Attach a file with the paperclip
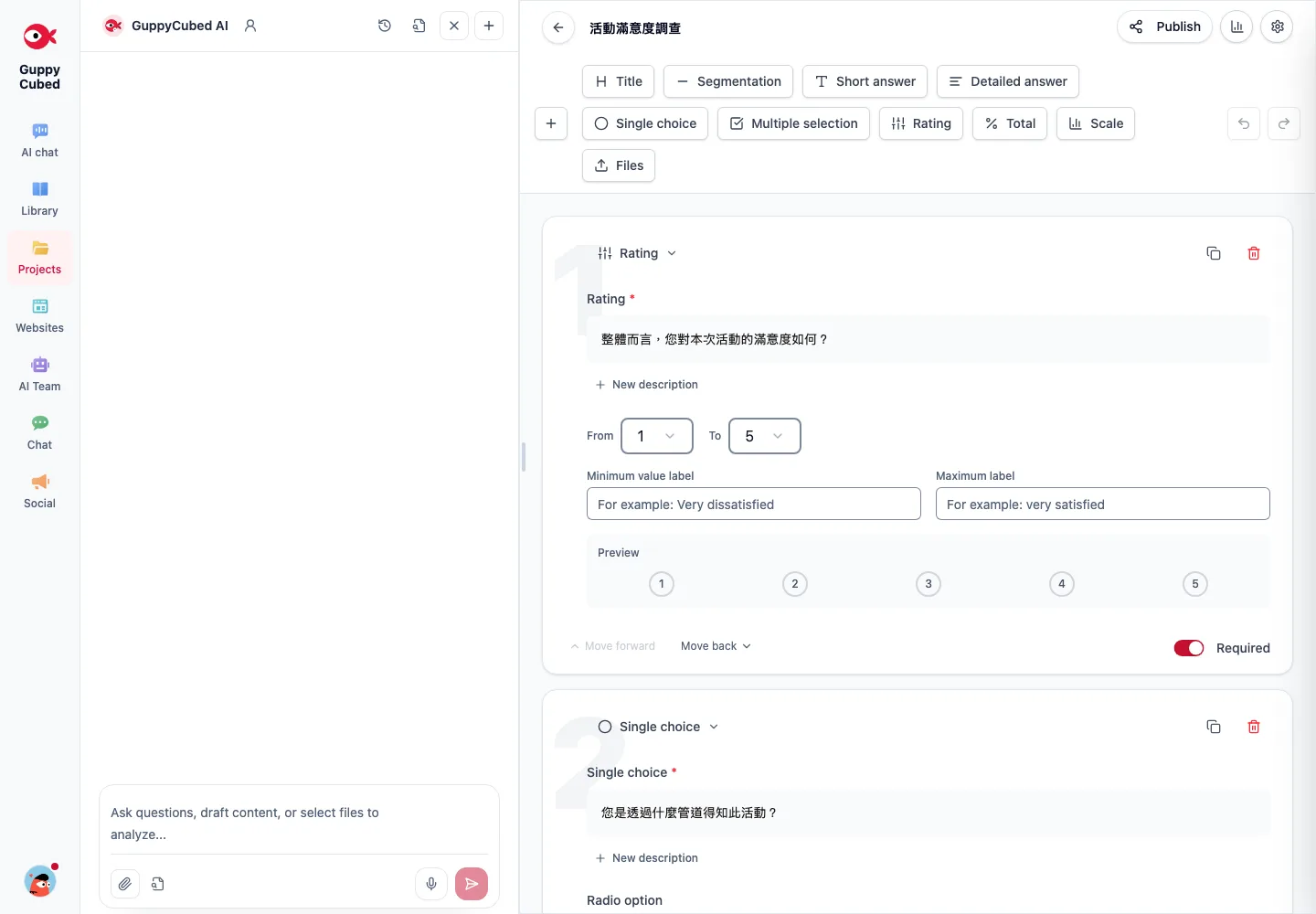The width and height of the screenshot is (1316, 914). click(x=125, y=884)
